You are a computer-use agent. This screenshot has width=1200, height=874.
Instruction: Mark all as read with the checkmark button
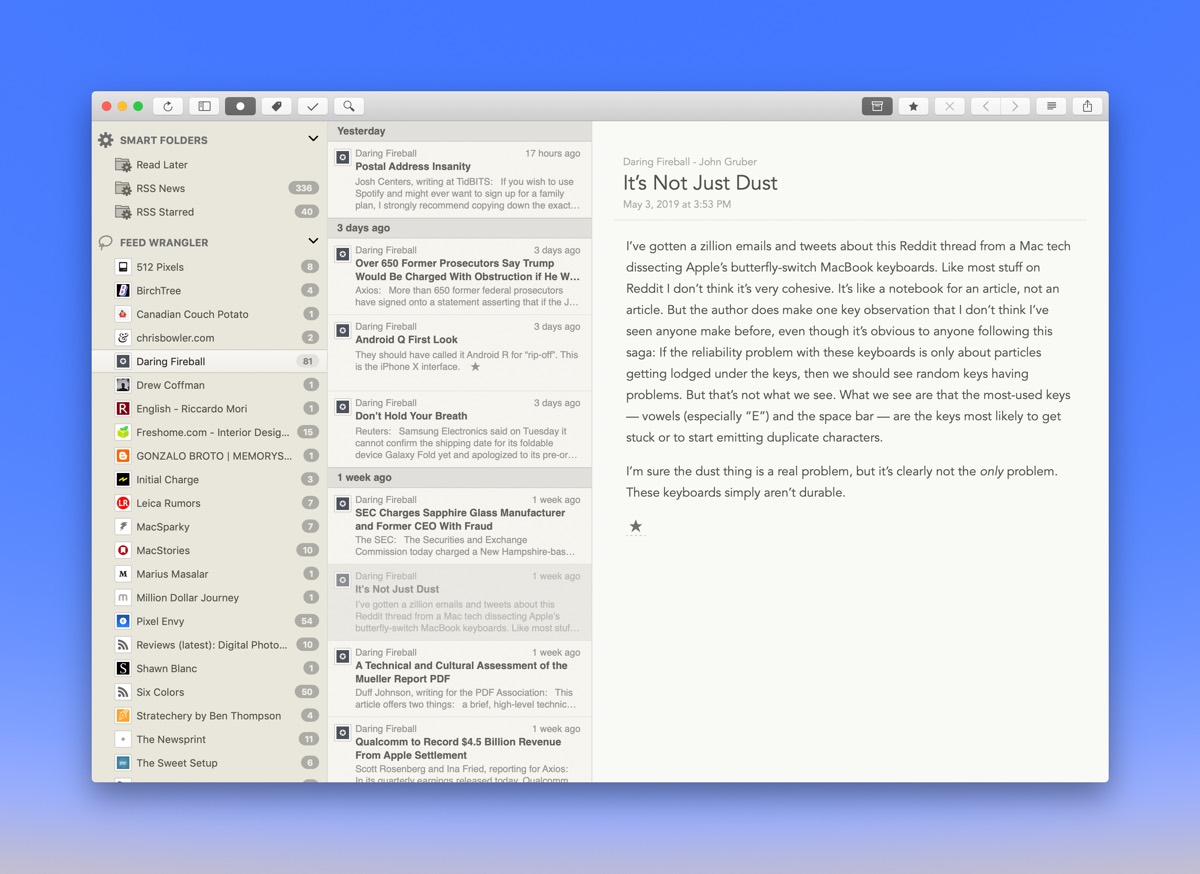(x=313, y=106)
